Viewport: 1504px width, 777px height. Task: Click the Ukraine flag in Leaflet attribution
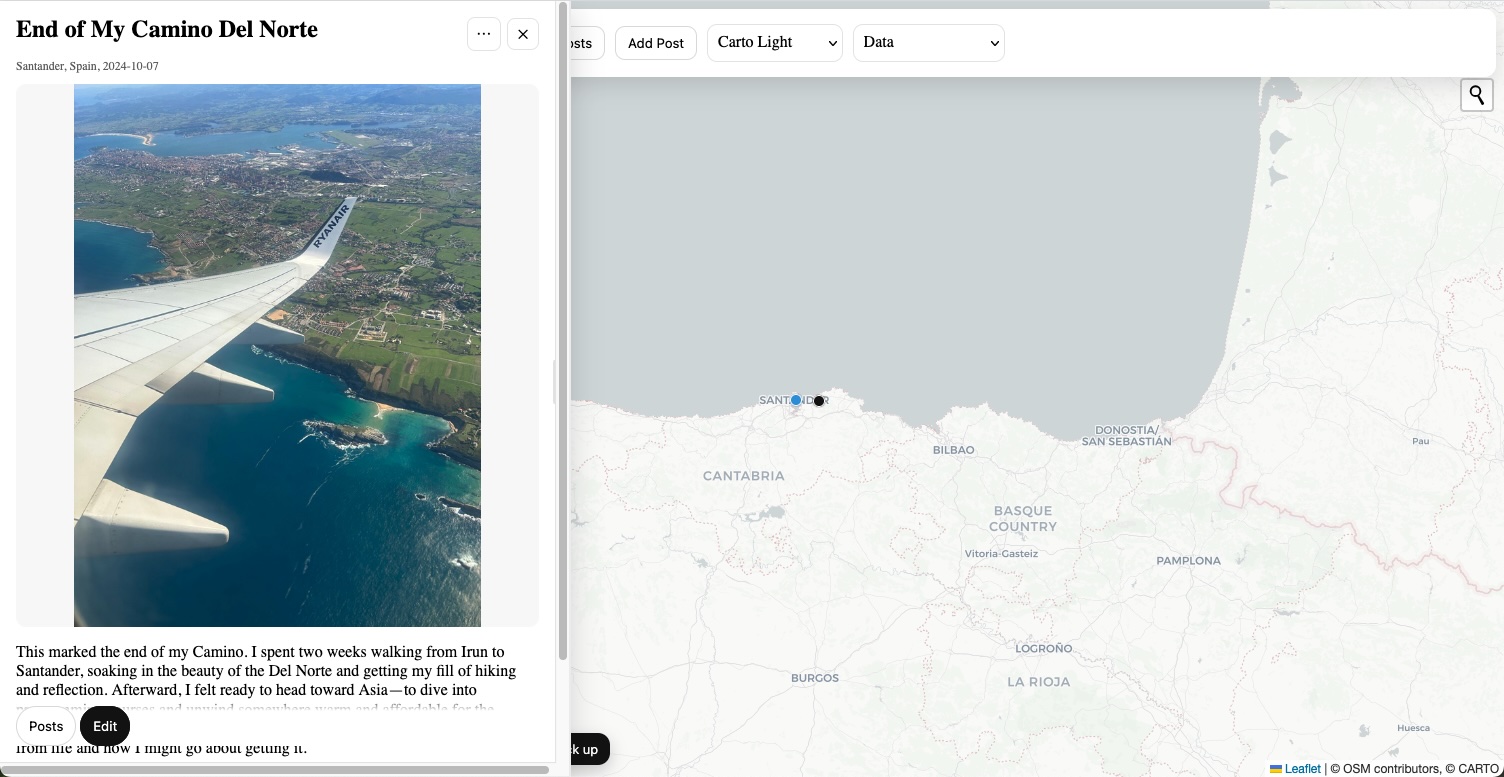pos(1276,769)
